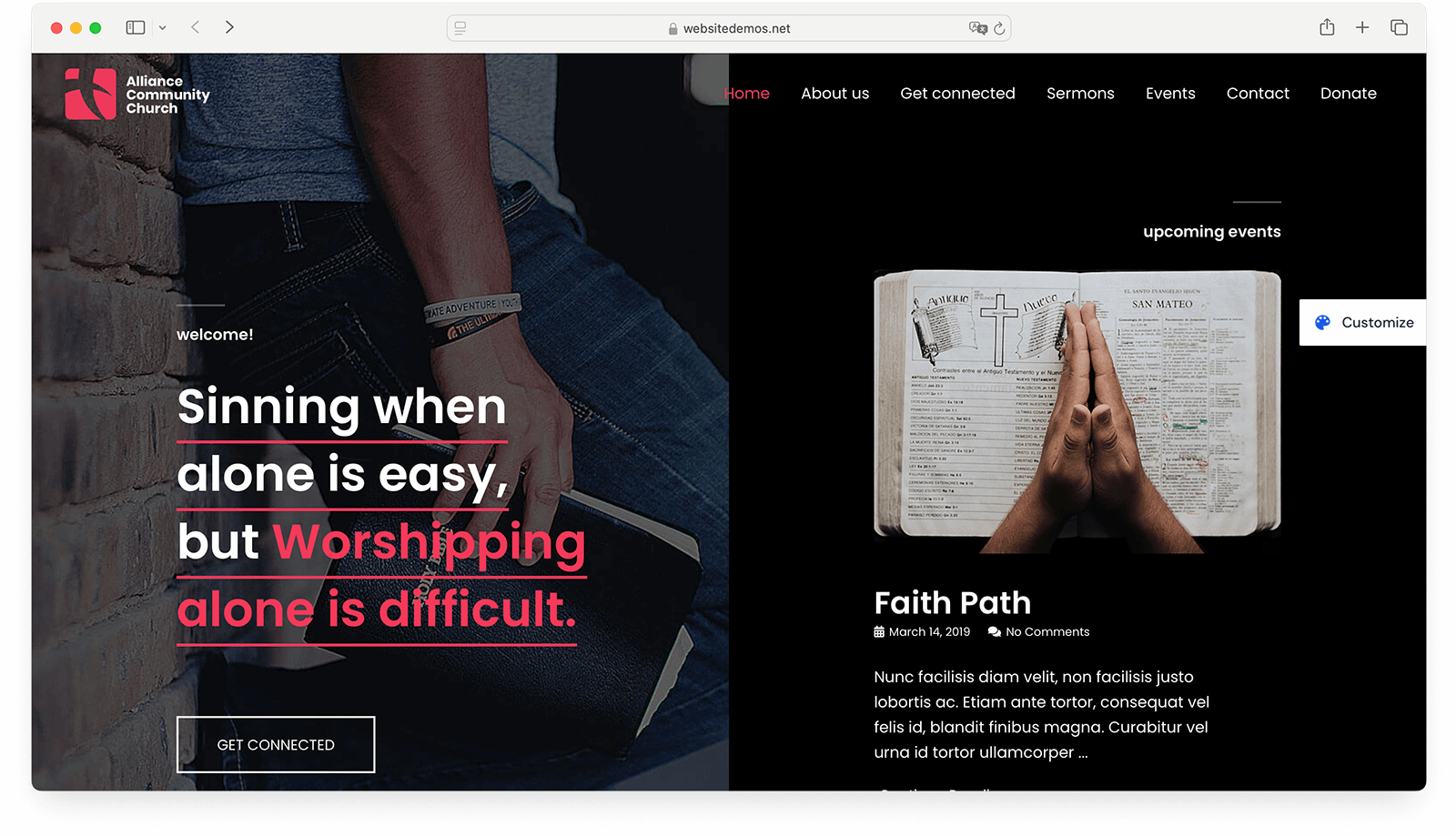1456x836 pixels.
Task: Click the Alliance Community Church logo
Action: point(137,94)
